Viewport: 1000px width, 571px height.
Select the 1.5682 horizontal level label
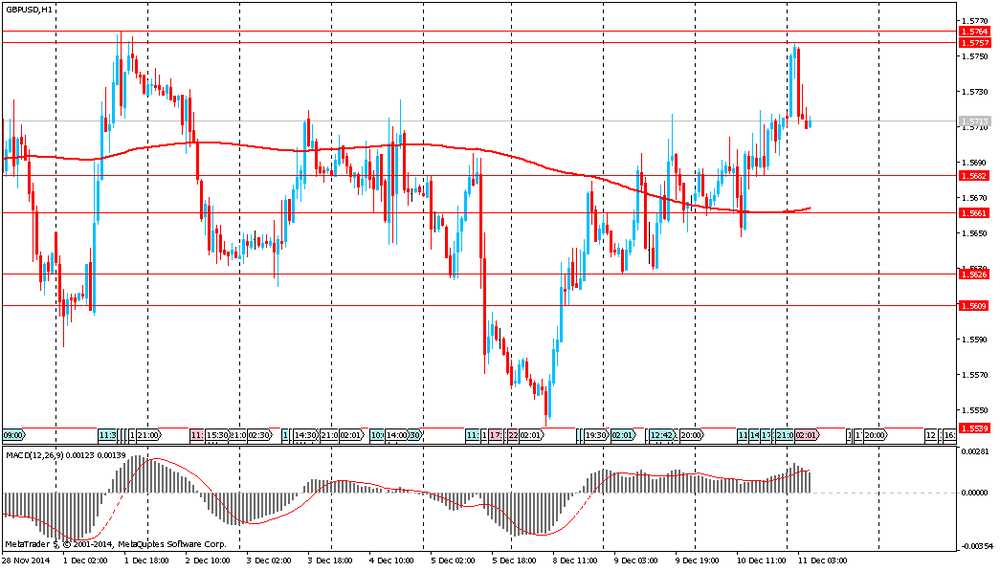tap(974, 176)
